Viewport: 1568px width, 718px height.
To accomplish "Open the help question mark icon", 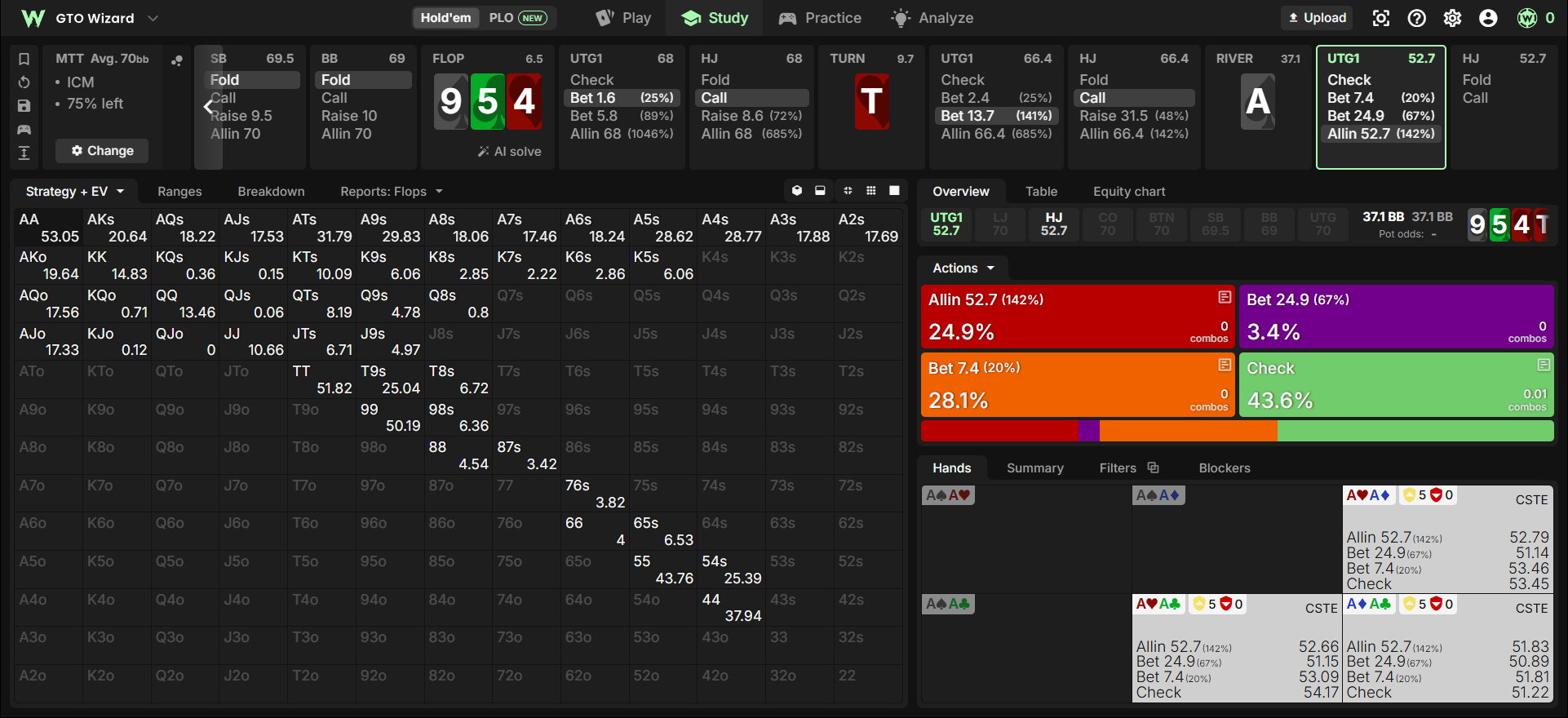I will click(1417, 18).
